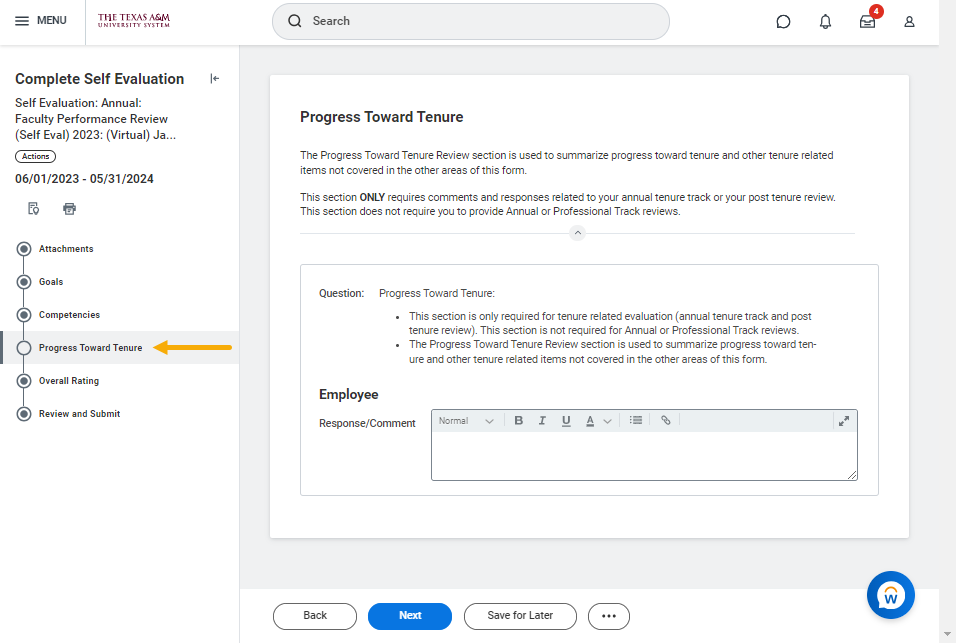Click the print icon in sidebar

click(69, 209)
